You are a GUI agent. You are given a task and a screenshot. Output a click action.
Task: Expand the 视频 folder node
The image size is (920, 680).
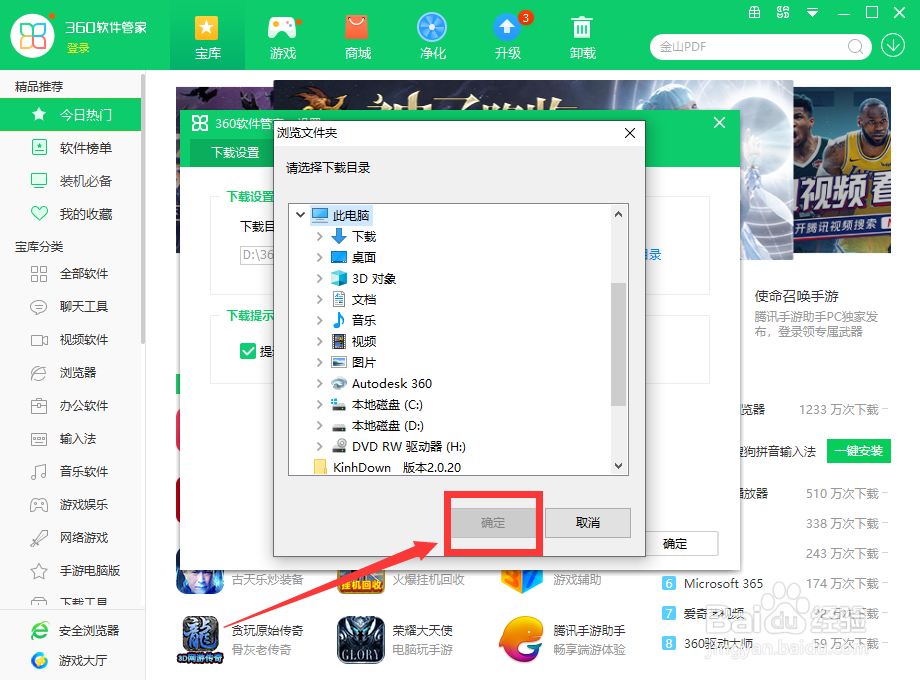tap(319, 341)
